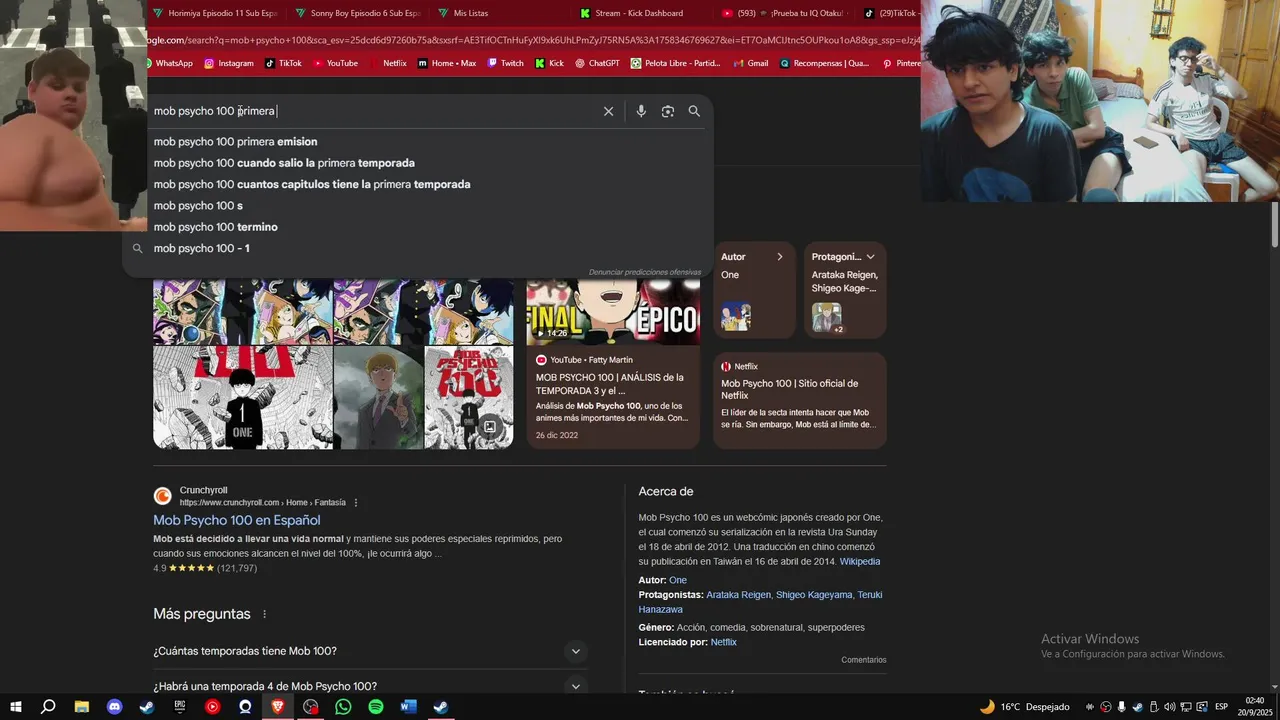The height and width of the screenshot is (720, 1280).
Task: Start voice search with the microphone icon
Action: (x=641, y=111)
